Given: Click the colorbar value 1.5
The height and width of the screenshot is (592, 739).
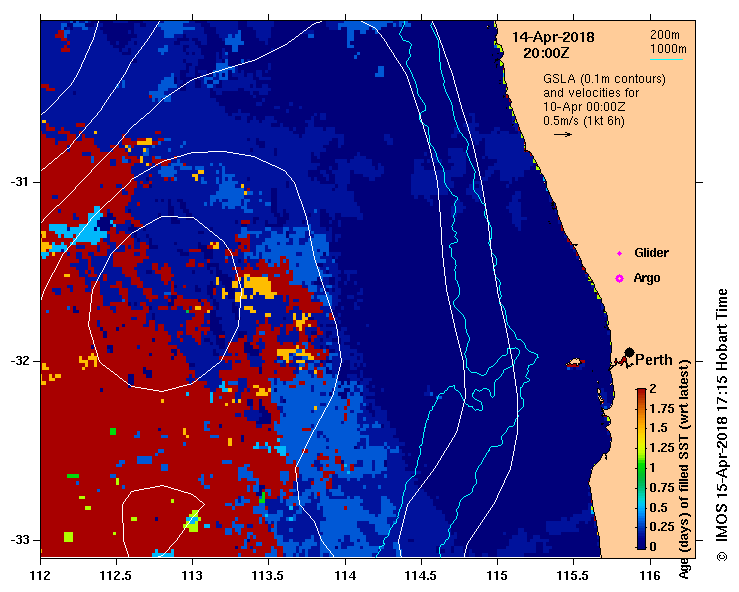Looking at the screenshot, I should coord(658,428).
